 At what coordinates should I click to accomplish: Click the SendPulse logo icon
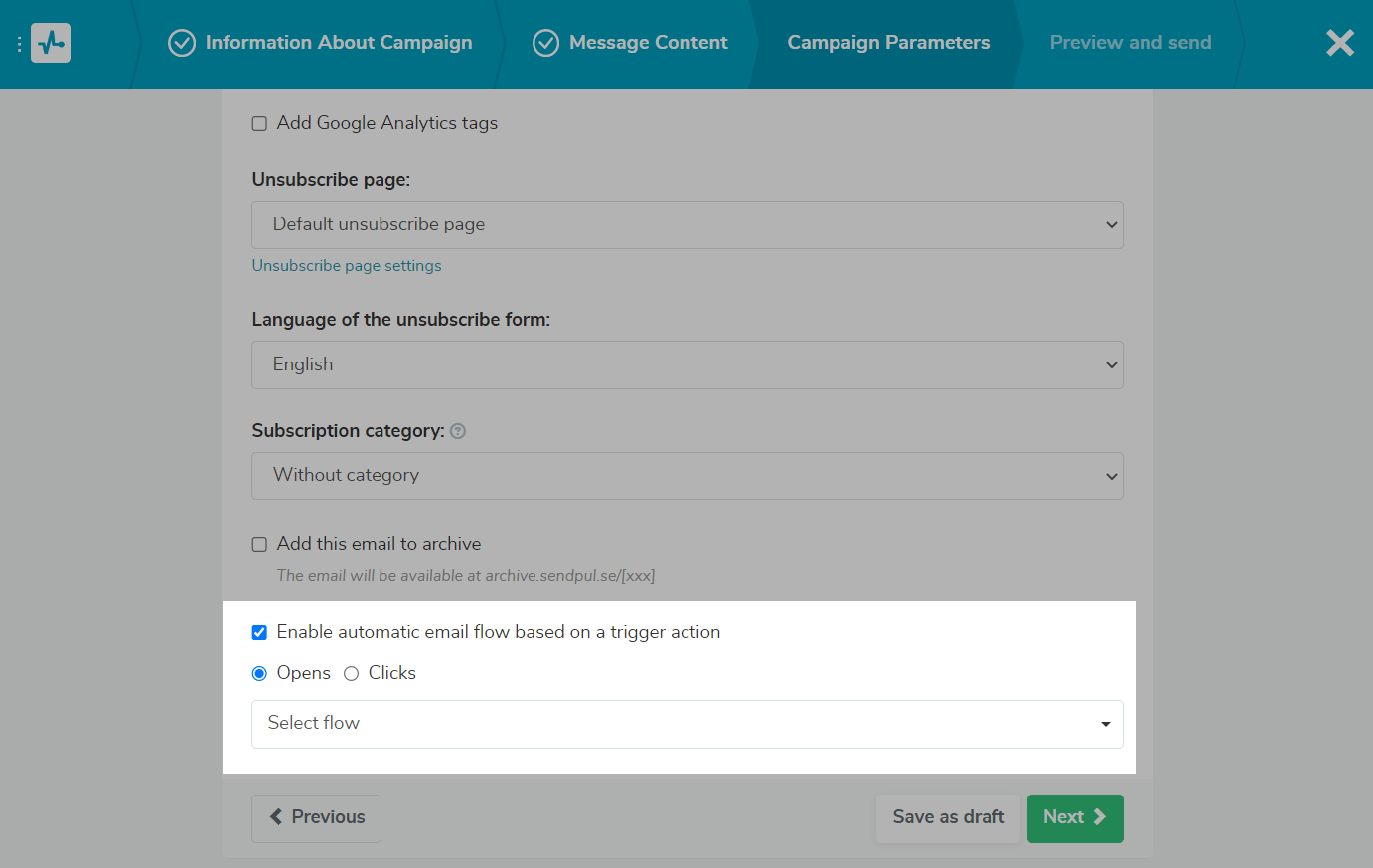click(51, 43)
